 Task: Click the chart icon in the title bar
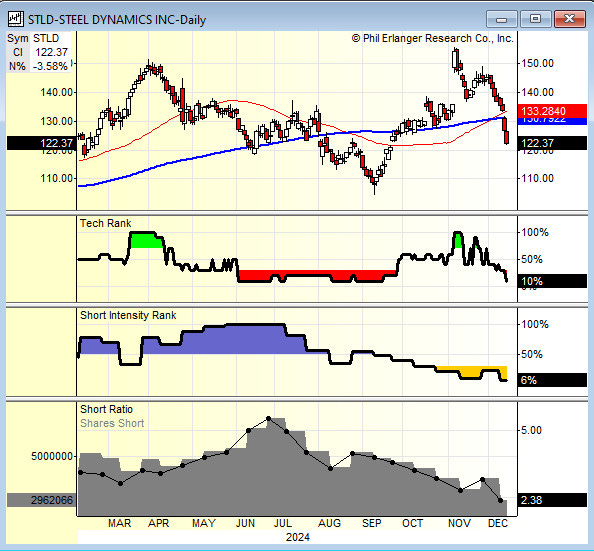tap(16, 19)
